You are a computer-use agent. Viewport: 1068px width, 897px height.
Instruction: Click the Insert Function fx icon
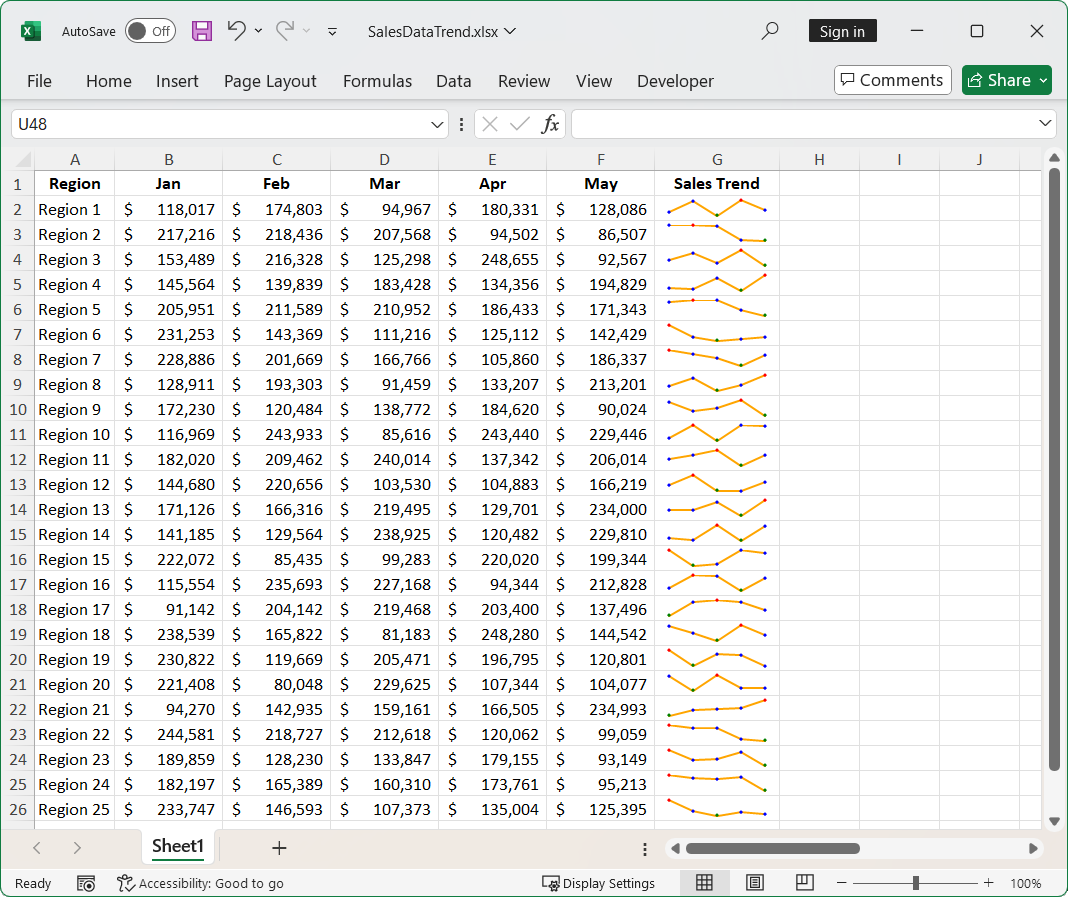[550, 124]
